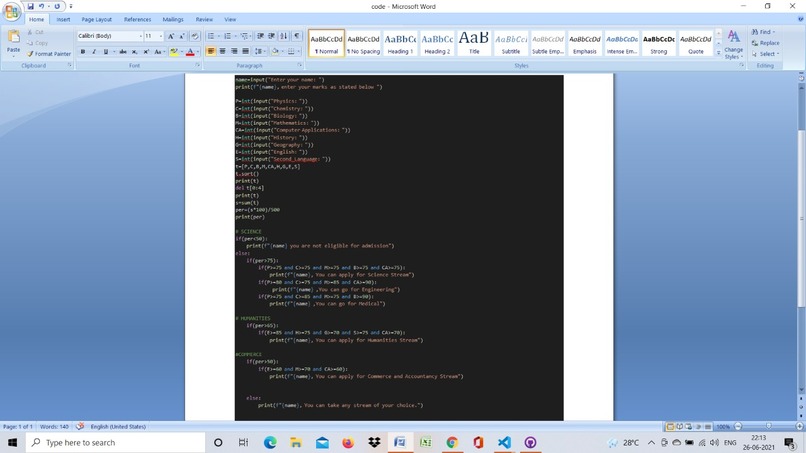The image size is (806, 453).
Task: Apply yellow text highlight color
Action: pyautogui.click(x=174, y=51)
